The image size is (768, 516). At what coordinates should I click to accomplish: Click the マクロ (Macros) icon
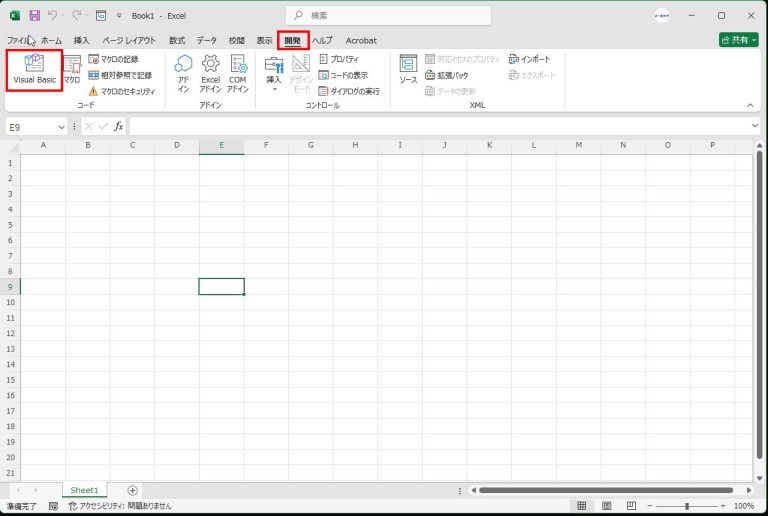[72, 70]
